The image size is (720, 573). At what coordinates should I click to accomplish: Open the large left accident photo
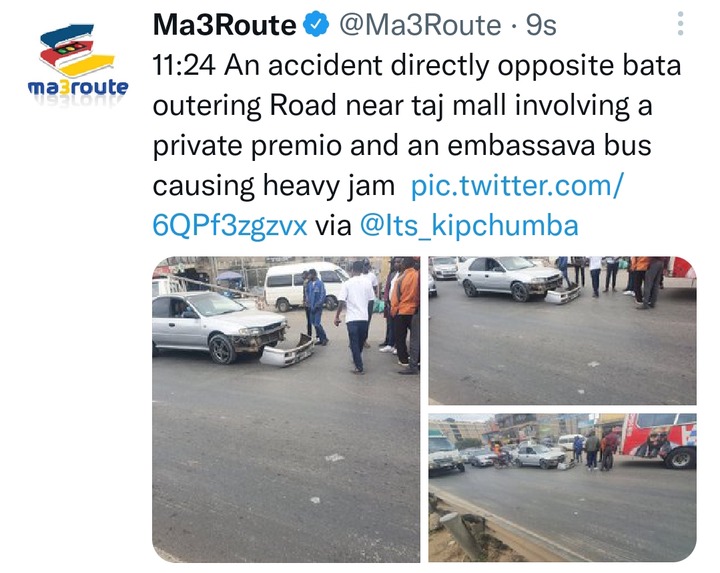point(286,409)
